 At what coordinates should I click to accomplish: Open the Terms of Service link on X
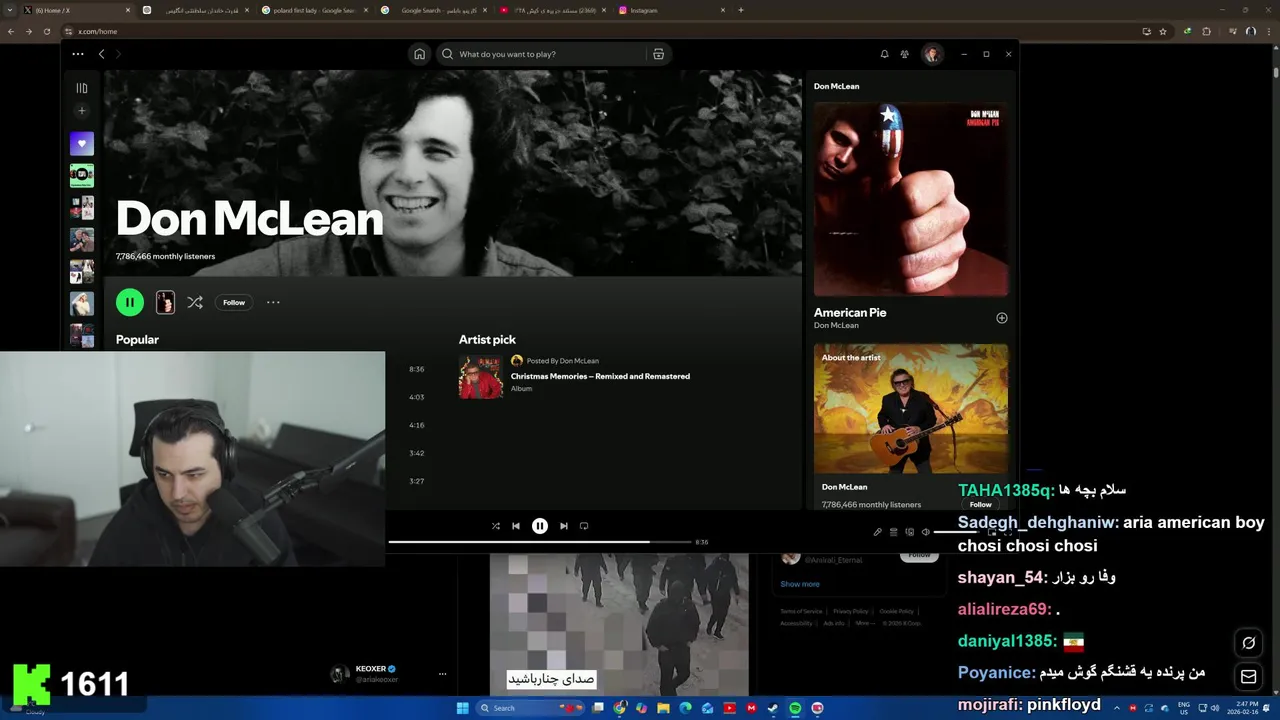click(801, 611)
